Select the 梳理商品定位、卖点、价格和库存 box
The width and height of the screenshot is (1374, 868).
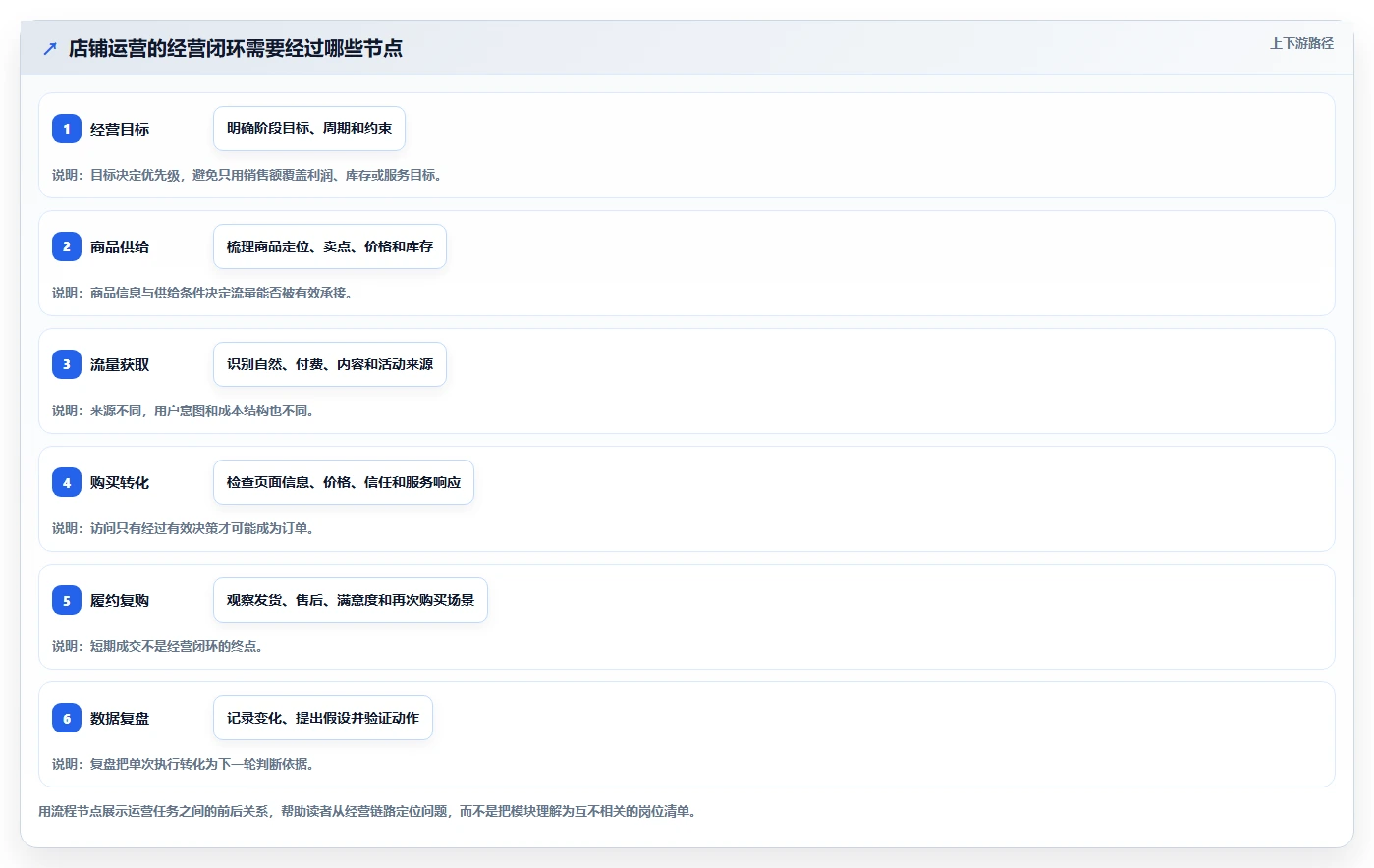pyautogui.click(x=330, y=246)
